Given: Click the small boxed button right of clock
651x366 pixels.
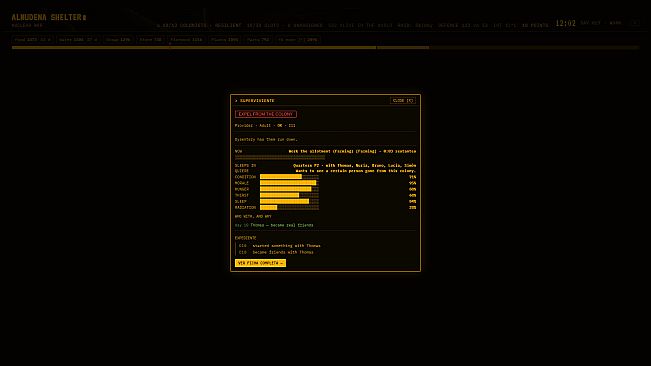Looking at the screenshot, I should pyautogui.click(x=635, y=23).
